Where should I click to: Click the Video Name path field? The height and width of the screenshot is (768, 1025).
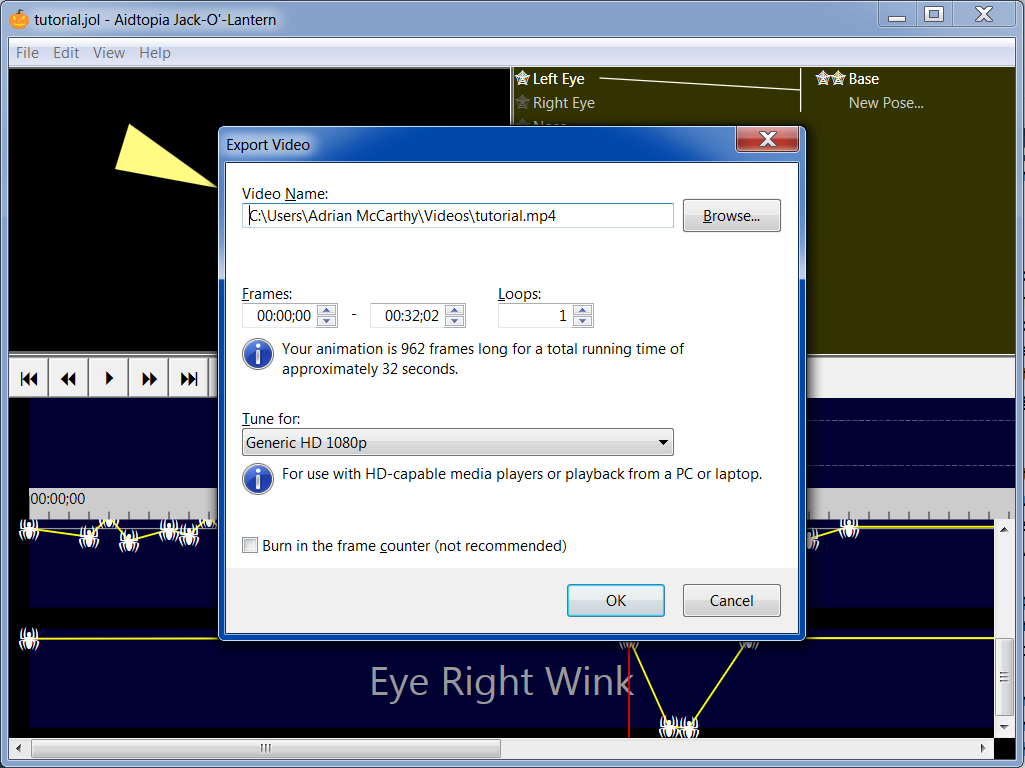point(458,216)
